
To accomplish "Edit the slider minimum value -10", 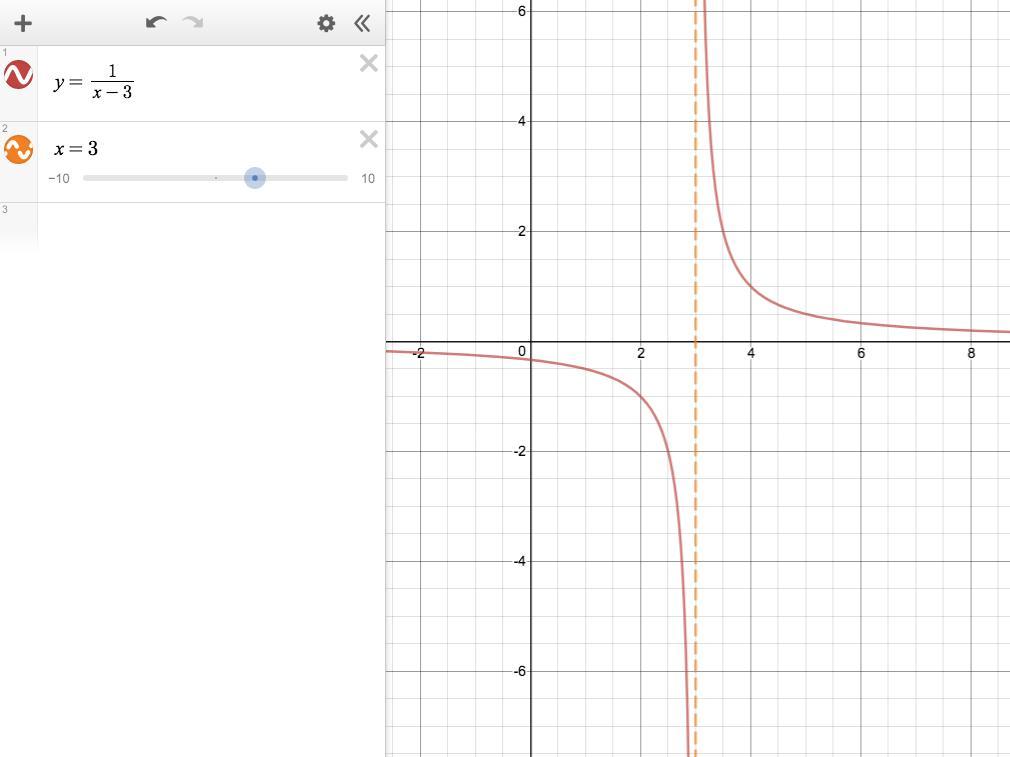I will click(59, 178).
